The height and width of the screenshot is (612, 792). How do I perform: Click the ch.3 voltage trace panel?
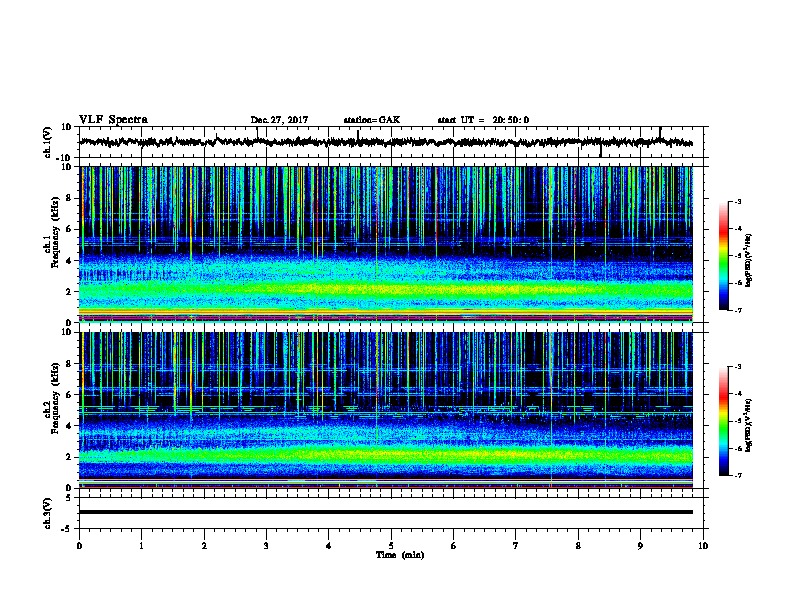[393, 513]
